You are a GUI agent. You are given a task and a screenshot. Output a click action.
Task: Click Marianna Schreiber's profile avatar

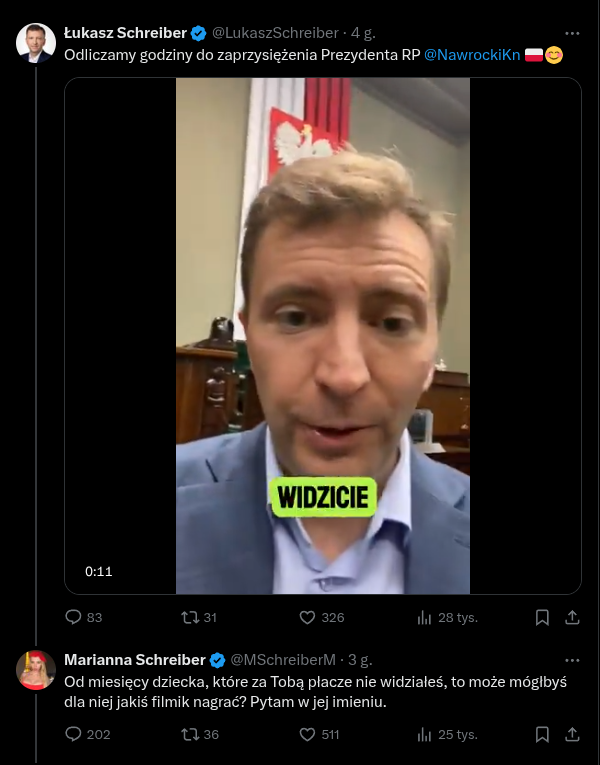pyautogui.click(x=36, y=670)
